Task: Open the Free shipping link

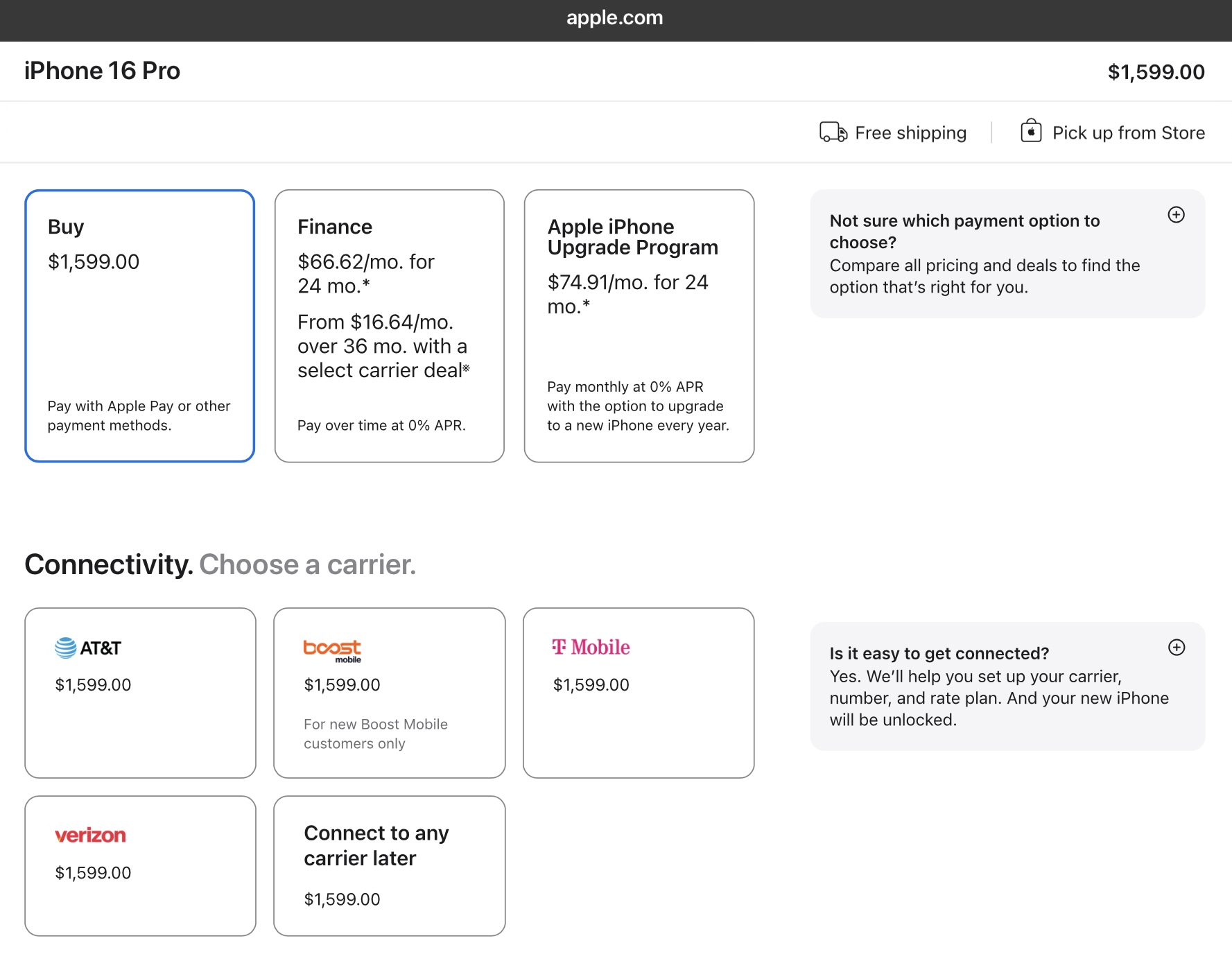Action: point(910,132)
